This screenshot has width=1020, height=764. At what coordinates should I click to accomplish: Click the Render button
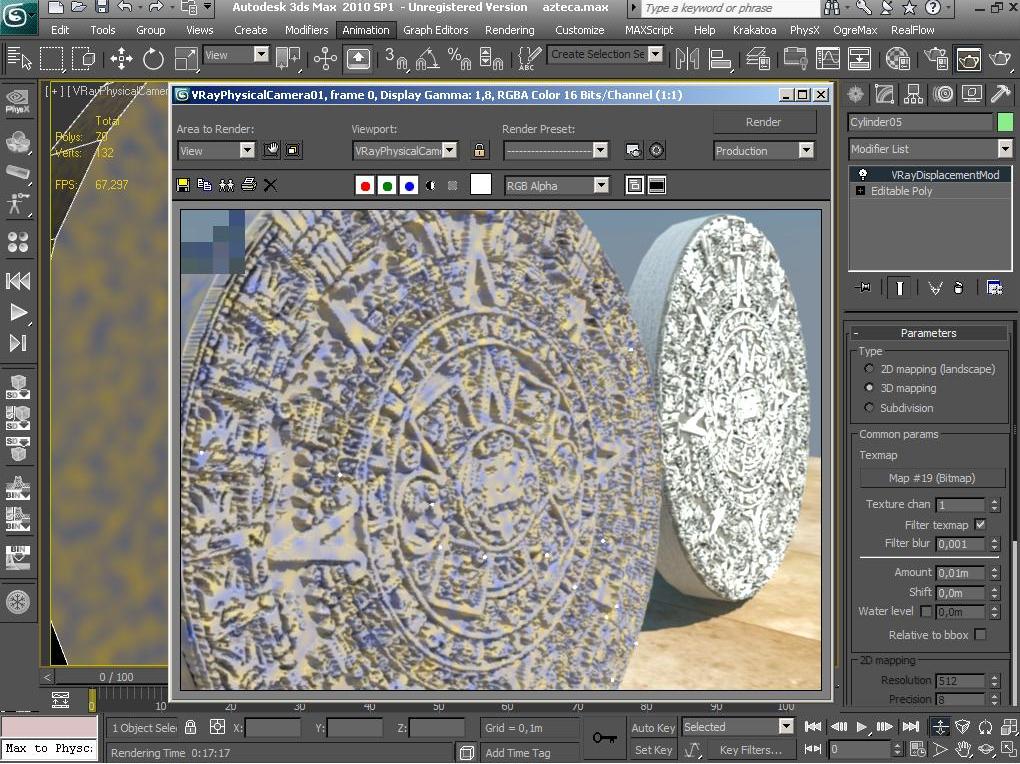click(x=764, y=122)
